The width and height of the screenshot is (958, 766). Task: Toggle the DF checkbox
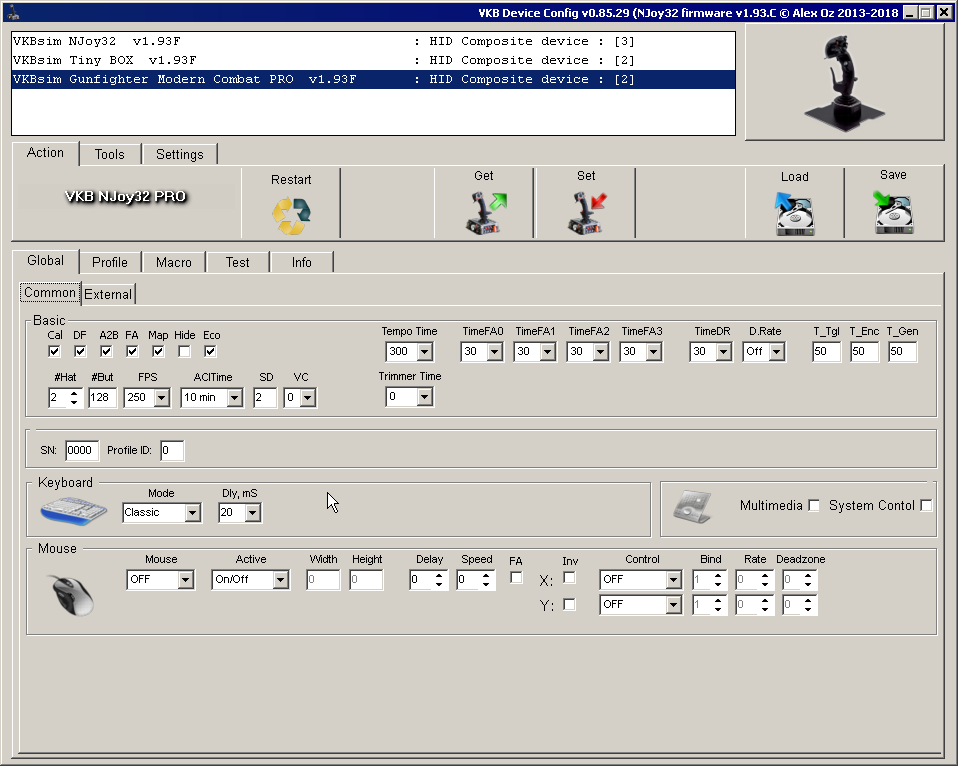point(80,351)
